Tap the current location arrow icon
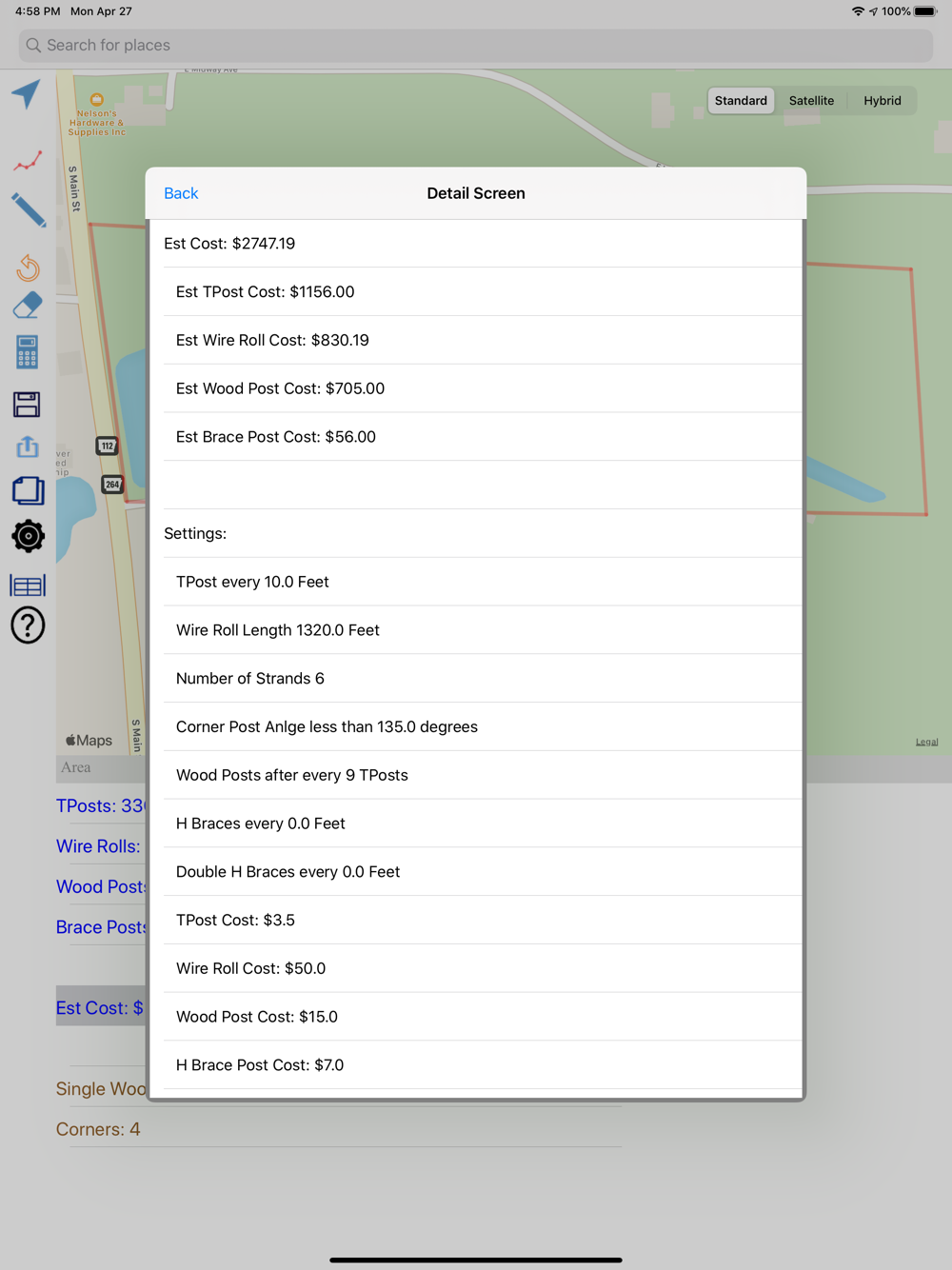This screenshot has width=952, height=1270. click(x=27, y=94)
